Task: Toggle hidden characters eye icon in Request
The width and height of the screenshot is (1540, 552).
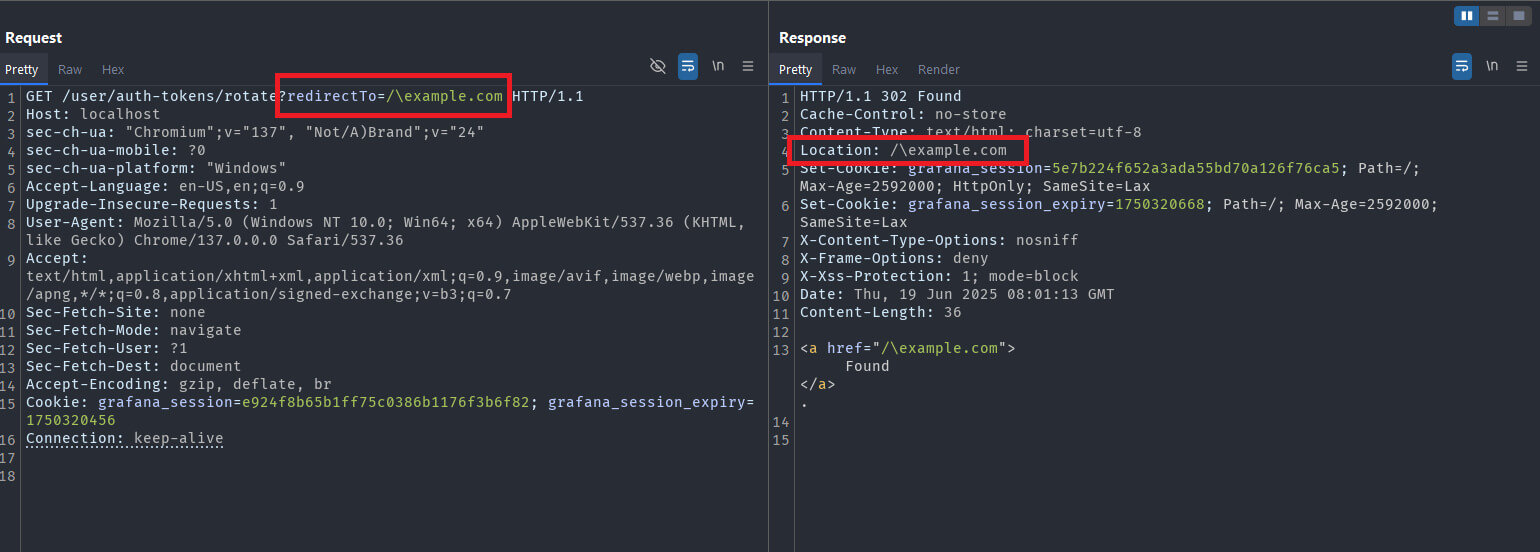Action: [657, 66]
